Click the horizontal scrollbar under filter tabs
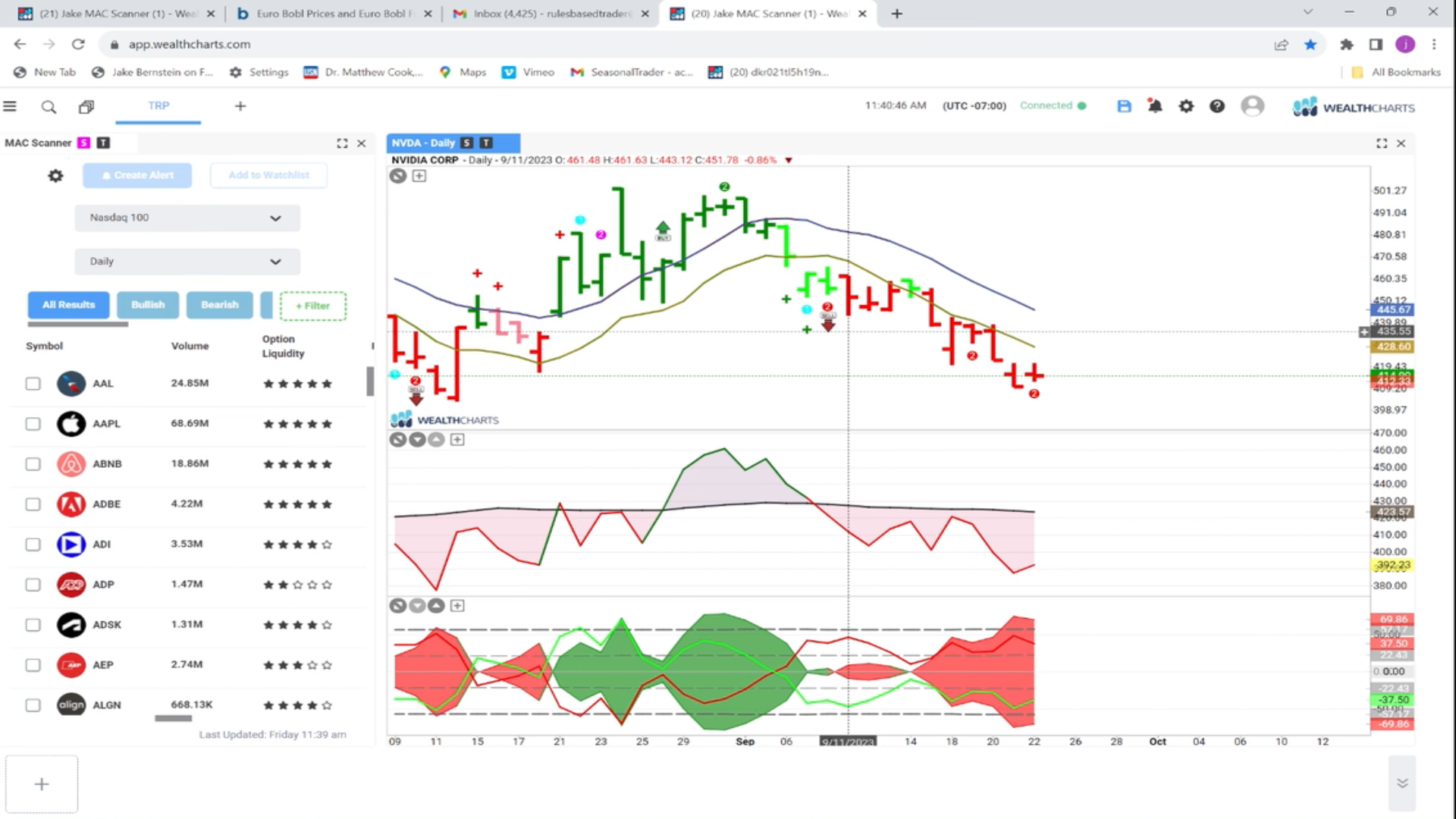 coord(77,325)
